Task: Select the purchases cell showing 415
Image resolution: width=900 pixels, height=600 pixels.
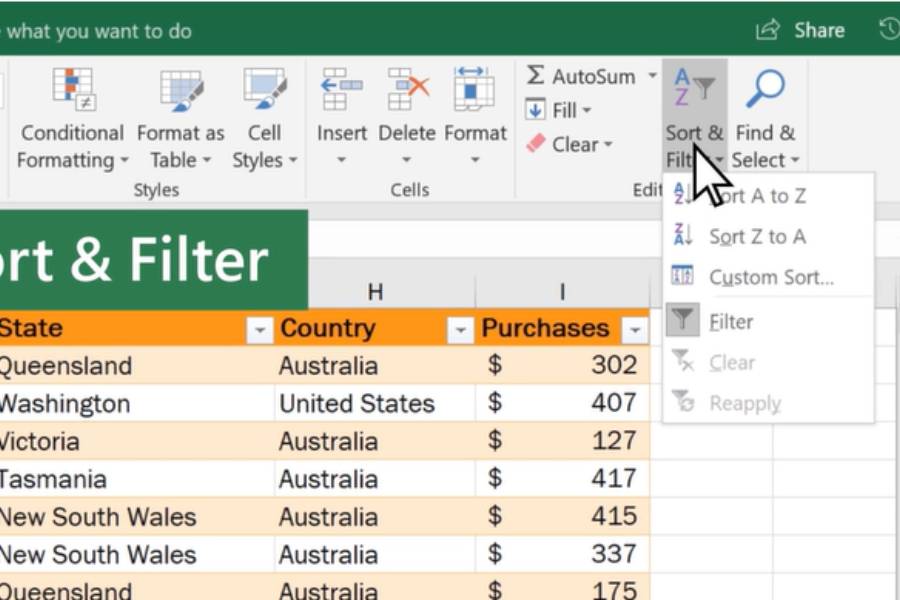Action: 563,517
